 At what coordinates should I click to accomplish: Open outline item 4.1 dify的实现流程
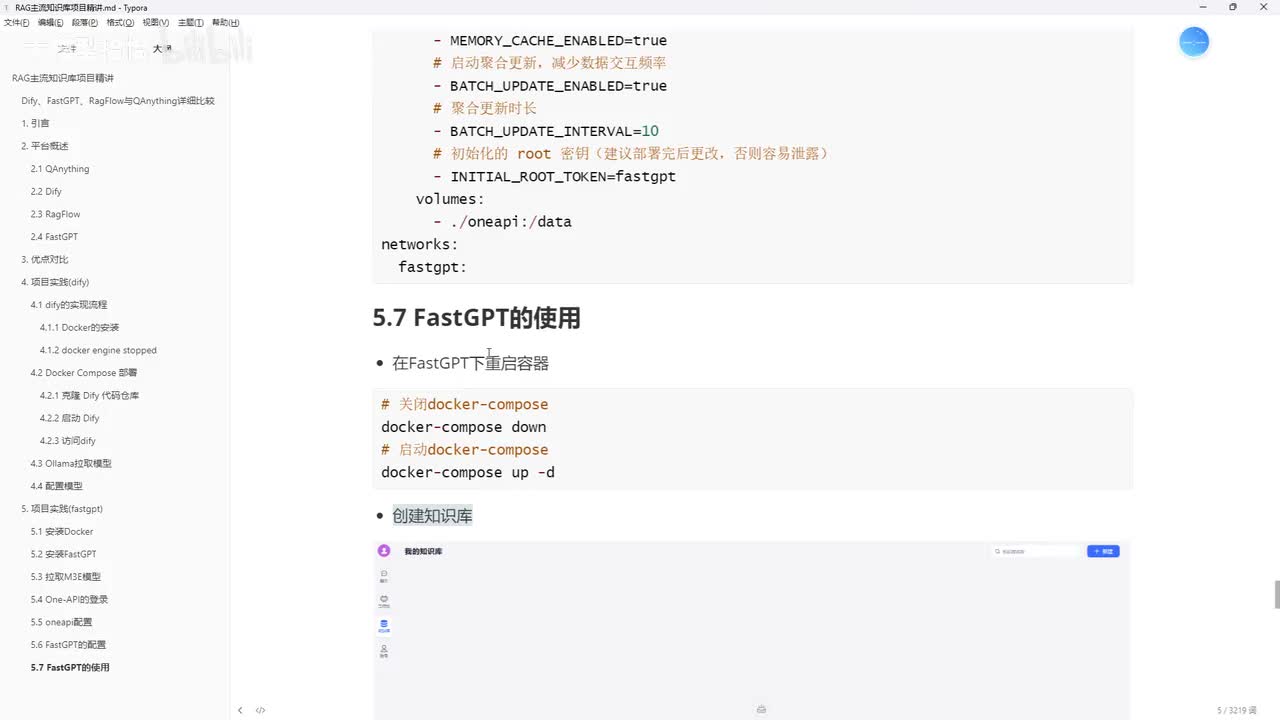(x=69, y=305)
